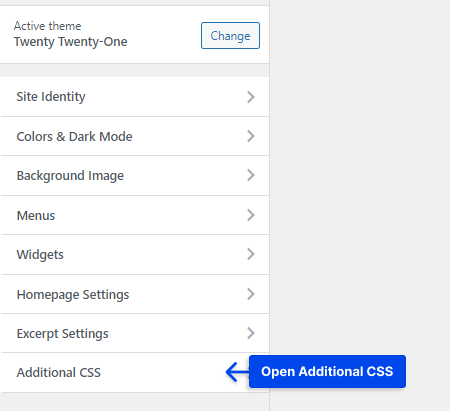Click the blue arrow pointing to Additional CSS

tap(237, 372)
